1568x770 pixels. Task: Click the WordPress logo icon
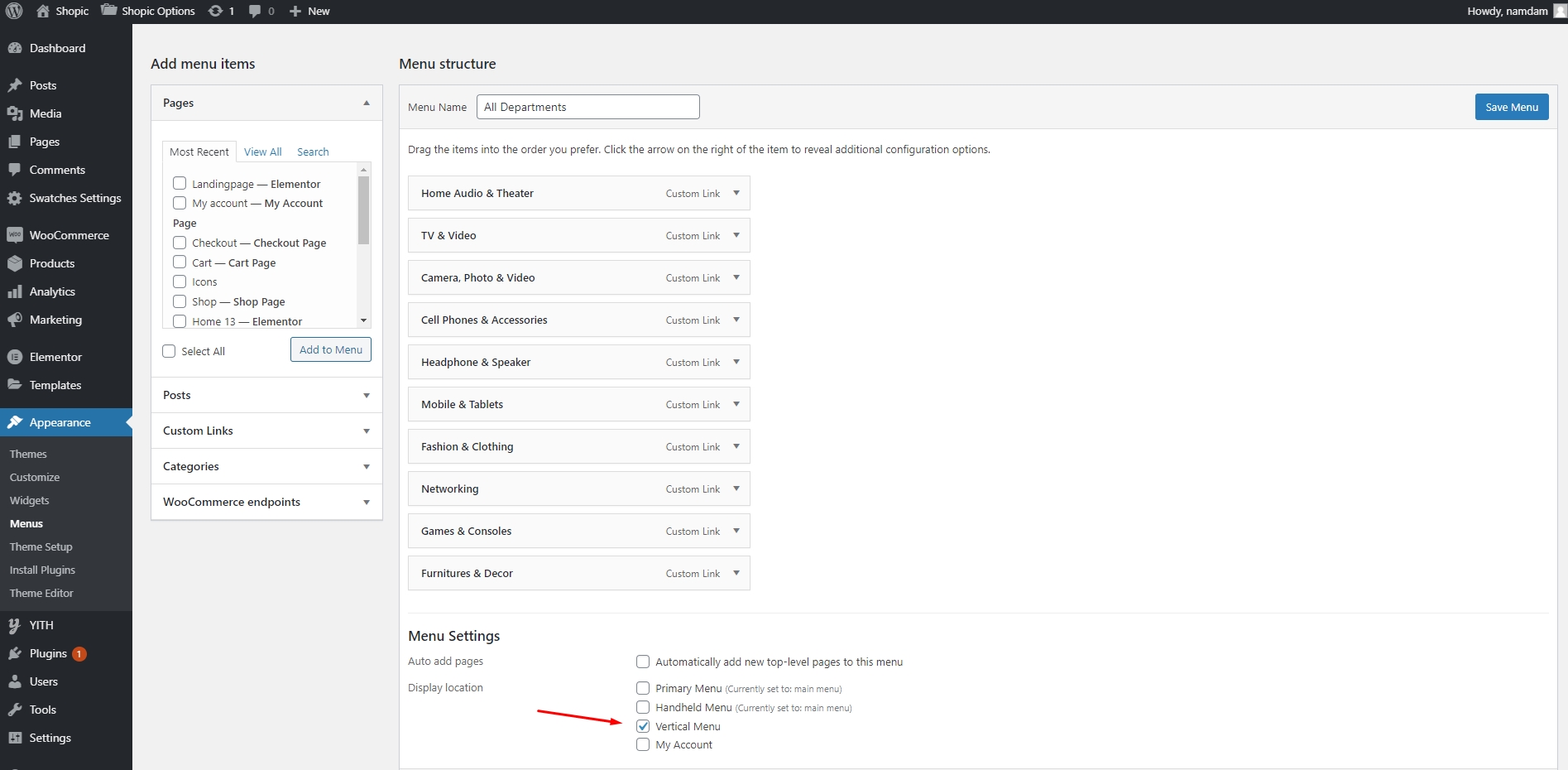point(14,11)
